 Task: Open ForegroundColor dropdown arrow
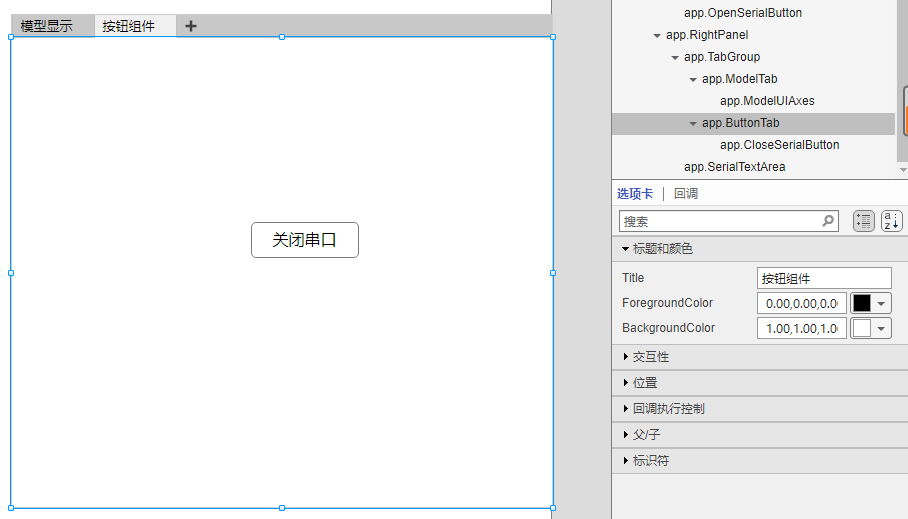(881, 304)
